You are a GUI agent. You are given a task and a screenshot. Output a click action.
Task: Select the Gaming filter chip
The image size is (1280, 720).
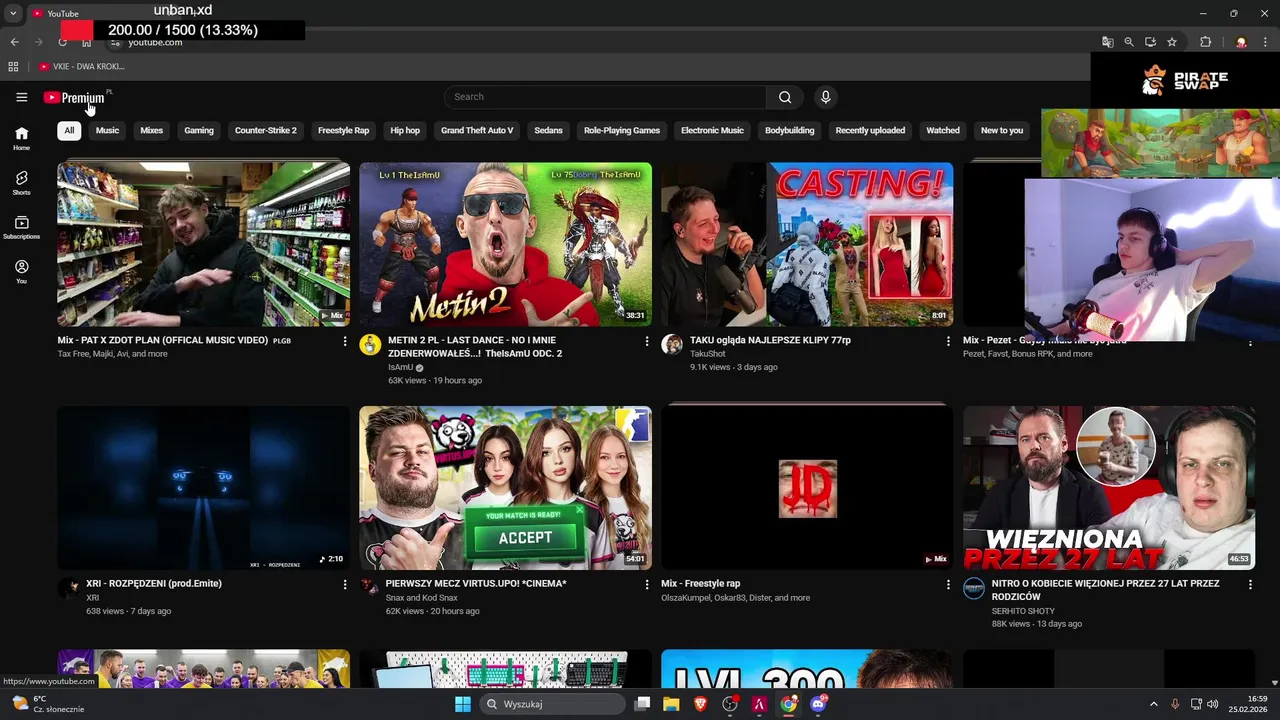tap(199, 130)
